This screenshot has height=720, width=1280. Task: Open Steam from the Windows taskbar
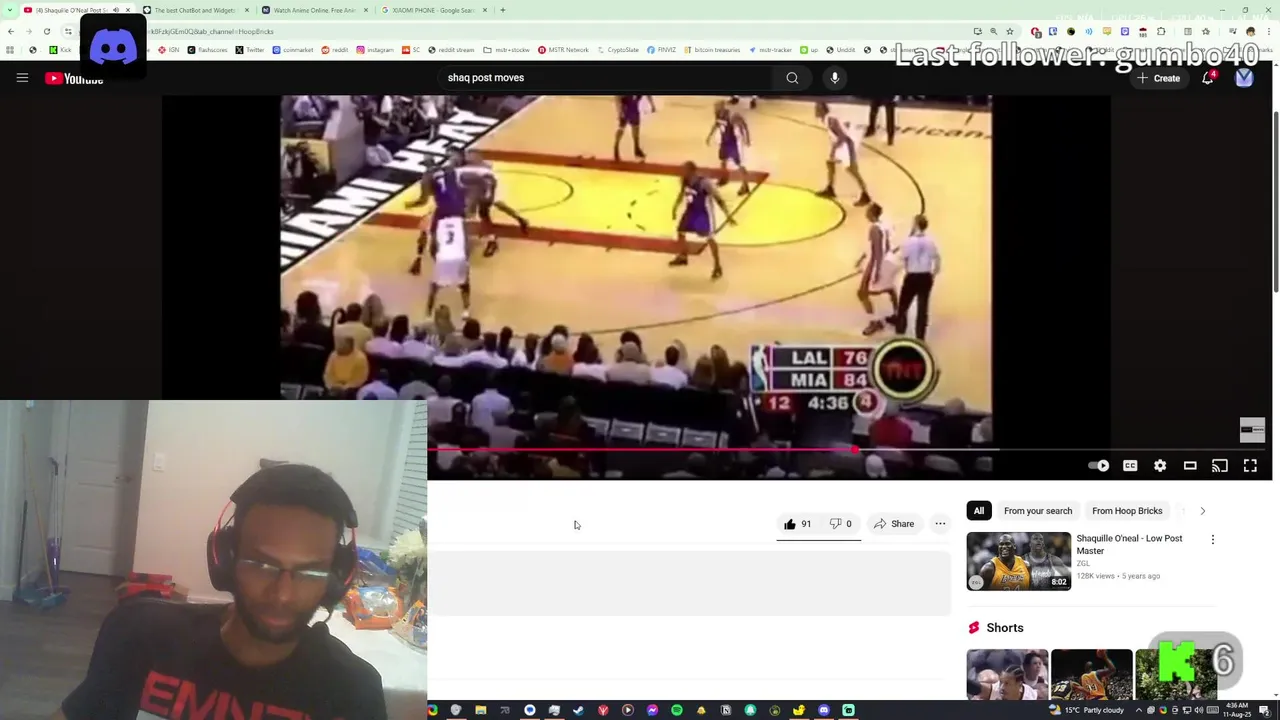[x=578, y=710]
